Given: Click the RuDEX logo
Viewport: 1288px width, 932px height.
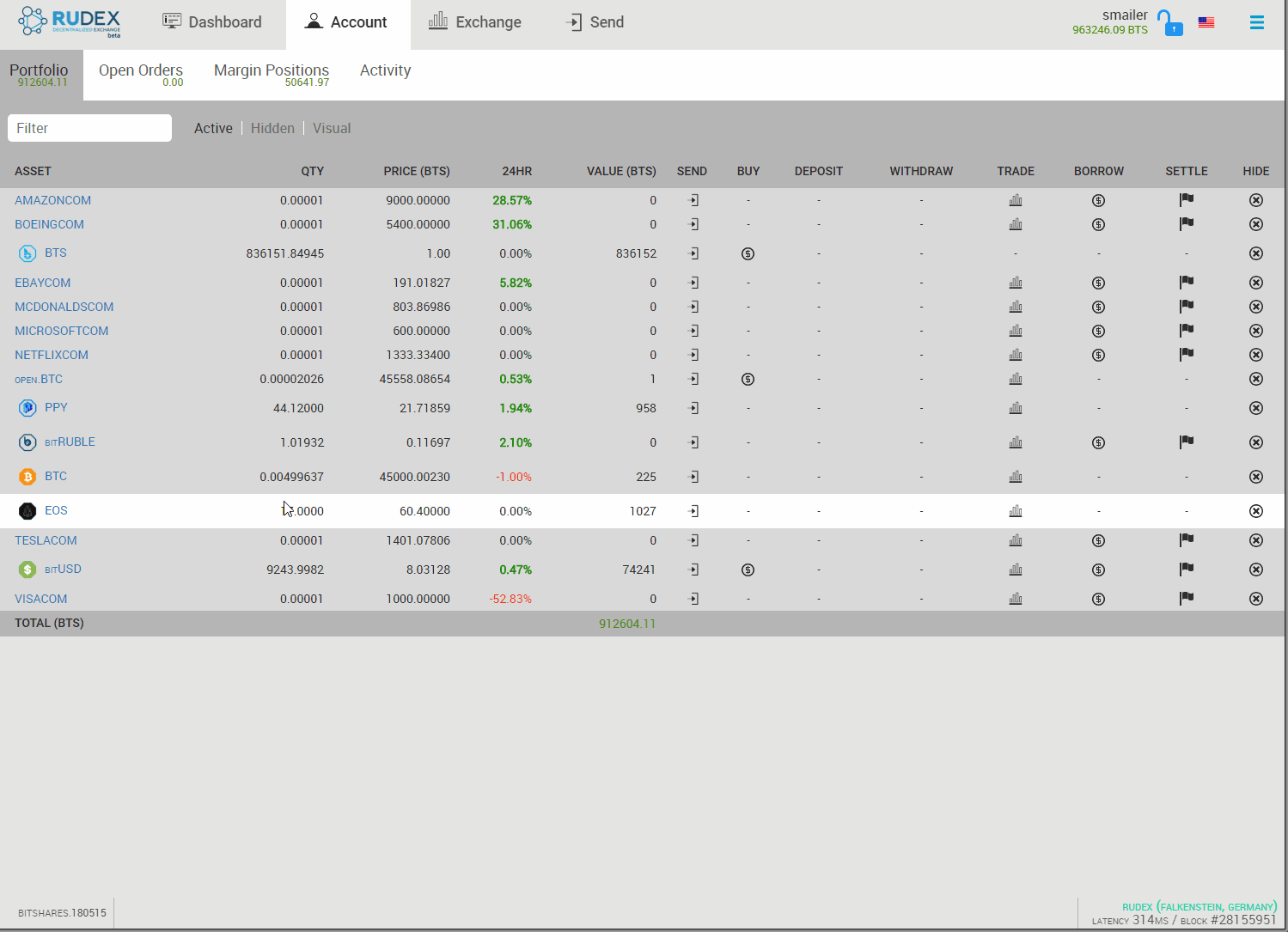Looking at the screenshot, I should point(70,21).
